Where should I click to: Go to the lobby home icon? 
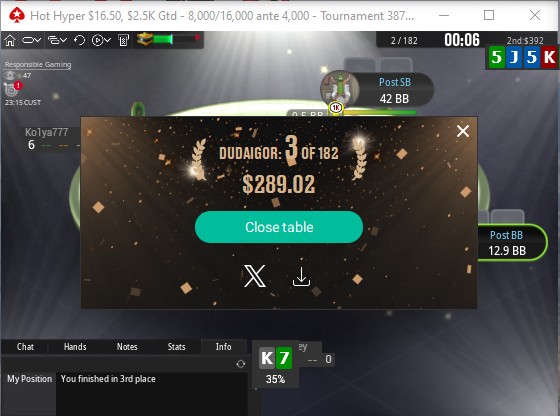pos(10,40)
